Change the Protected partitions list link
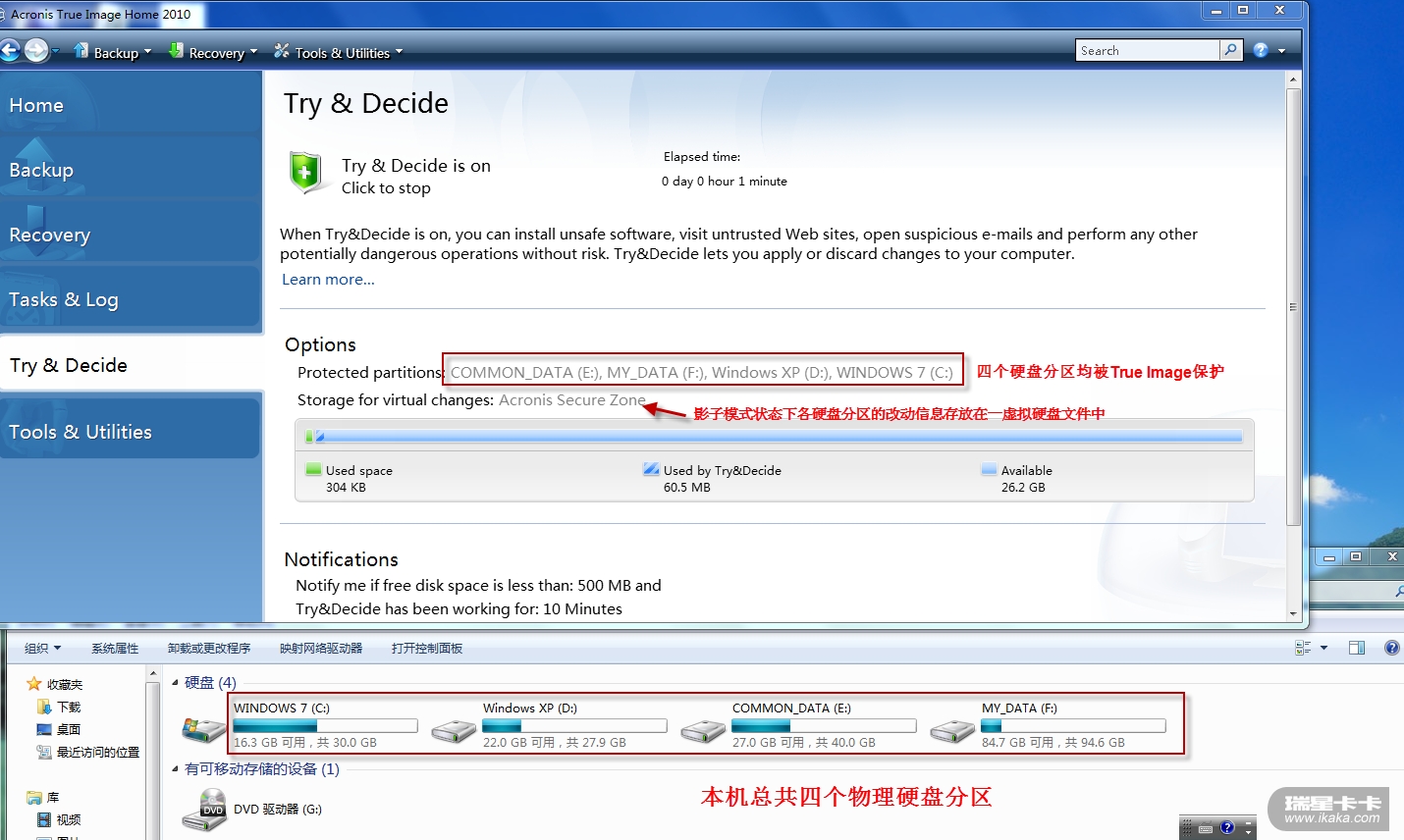Screen dimensions: 1404x840 pos(701,373)
